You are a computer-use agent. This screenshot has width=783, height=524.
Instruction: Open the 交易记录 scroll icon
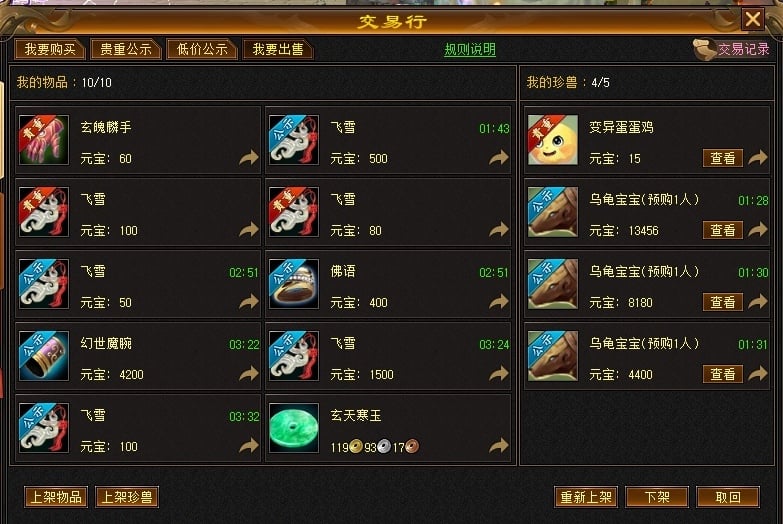click(704, 49)
